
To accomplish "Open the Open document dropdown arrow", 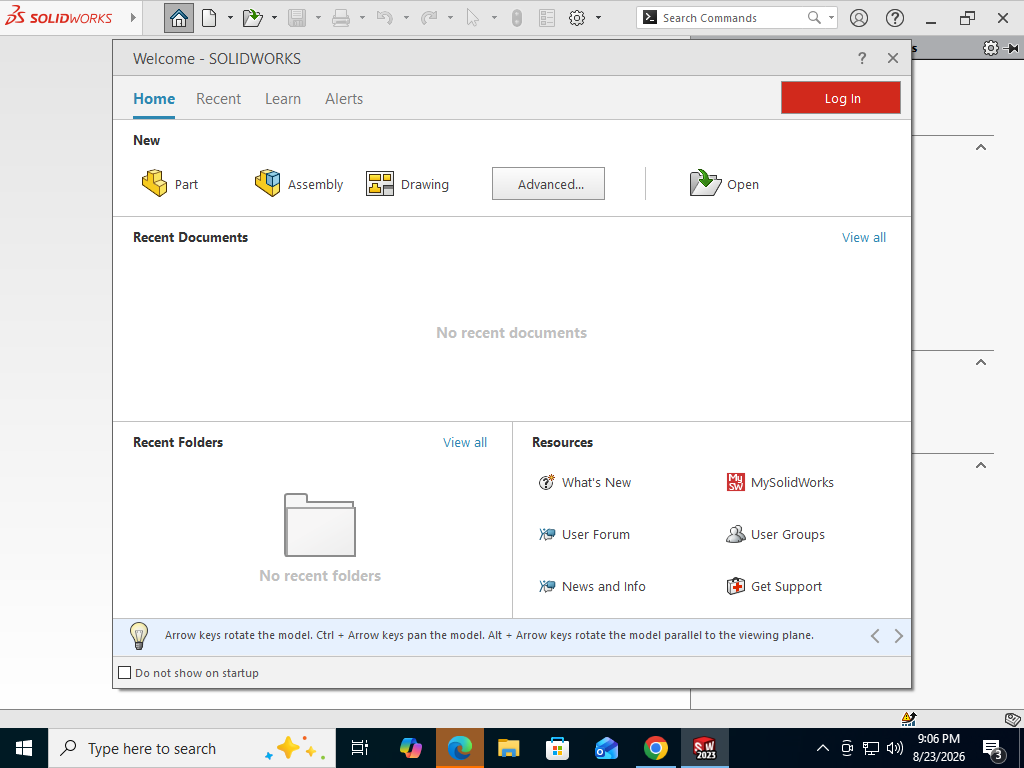I will (x=274, y=18).
